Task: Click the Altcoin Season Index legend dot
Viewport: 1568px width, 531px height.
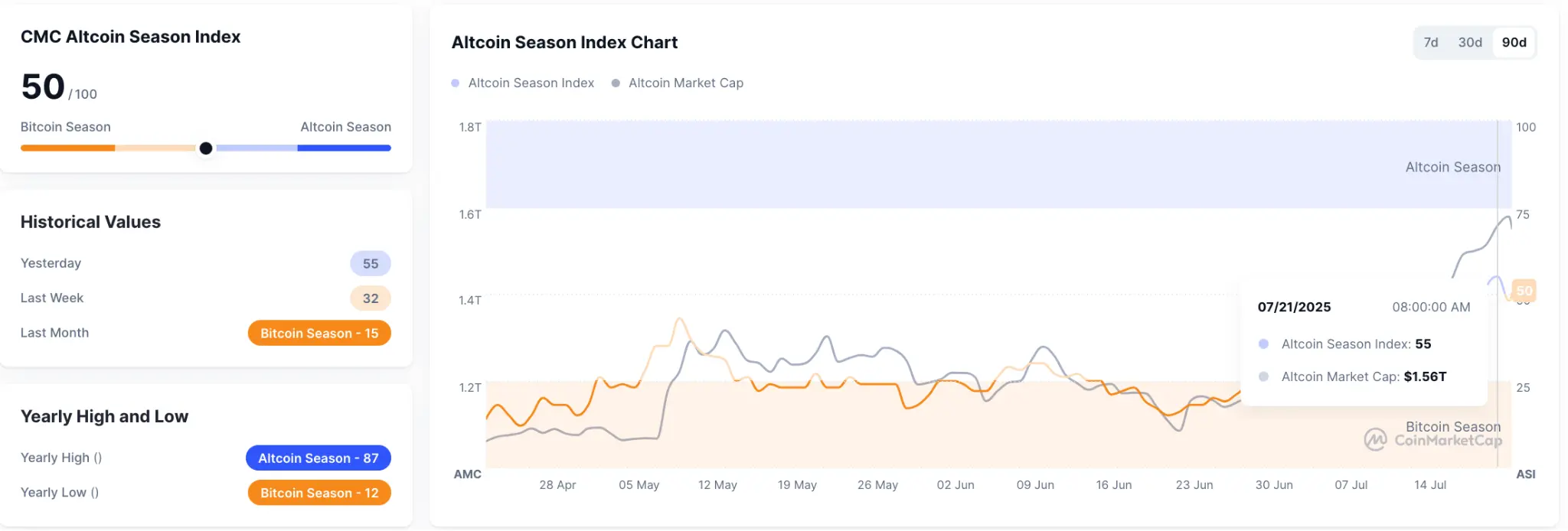Action: pos(456,83)
